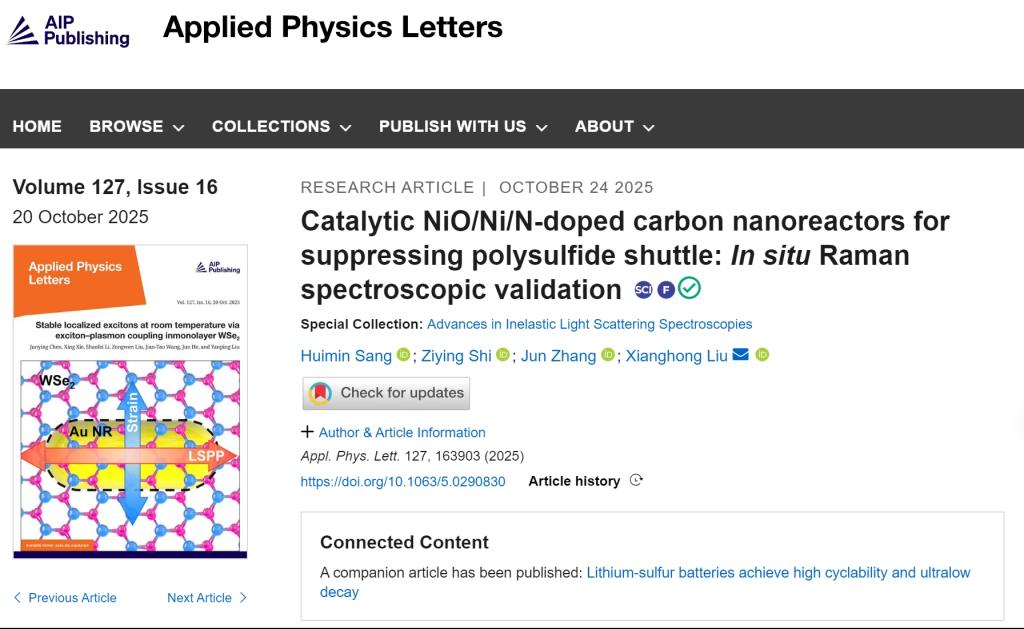
Task: Expand the COLLECTIONS dropdown menu
Action: [x=281, y=126]
